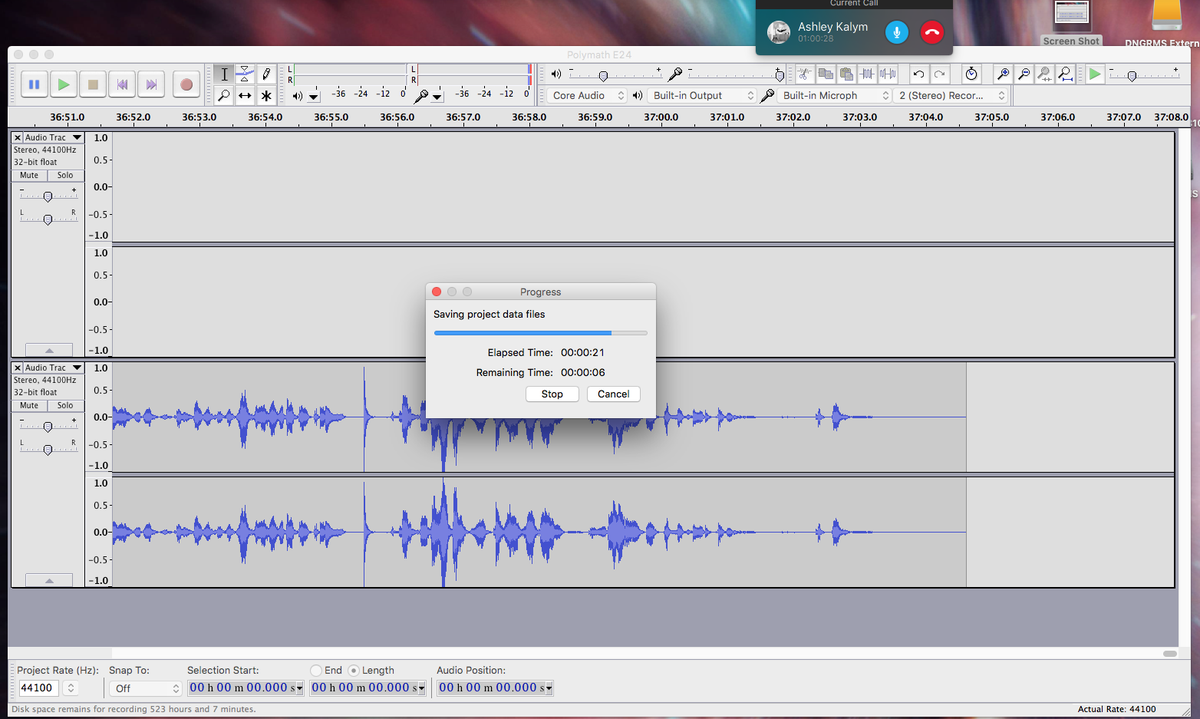The image size is (1200, 719).
Task: Click the 37:00.0 mark on timeline ruler
Action: point(660,117)
